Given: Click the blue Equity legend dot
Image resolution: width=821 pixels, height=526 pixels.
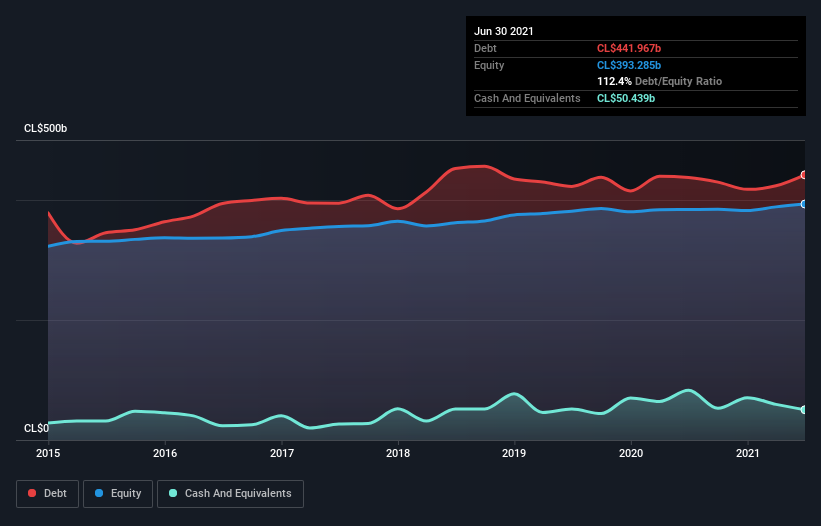Looking at the screenshot, I should [x=99, y=493].
